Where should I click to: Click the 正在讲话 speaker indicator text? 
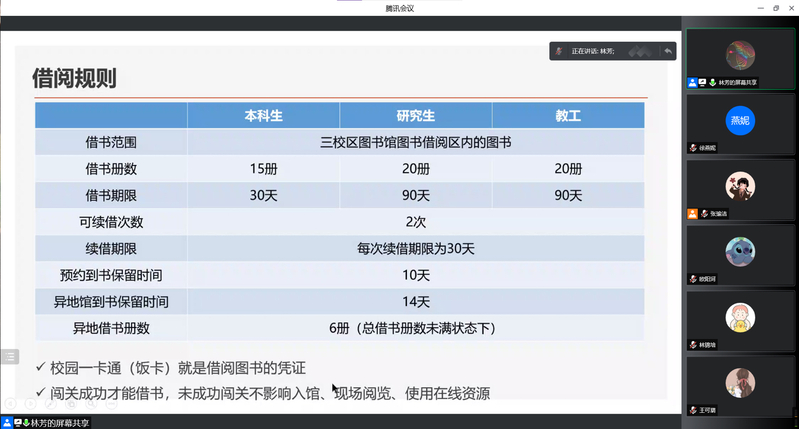(592, 50)
